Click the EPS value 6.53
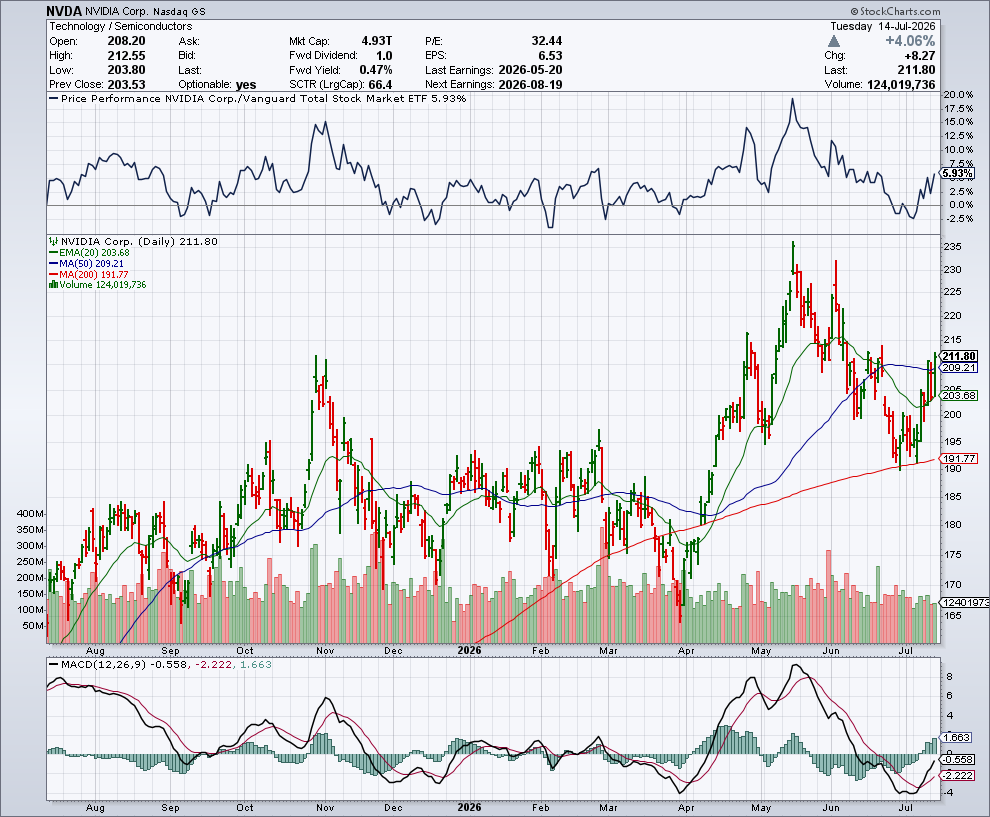Viewport: 990px width, 817px height. [551, 56]
